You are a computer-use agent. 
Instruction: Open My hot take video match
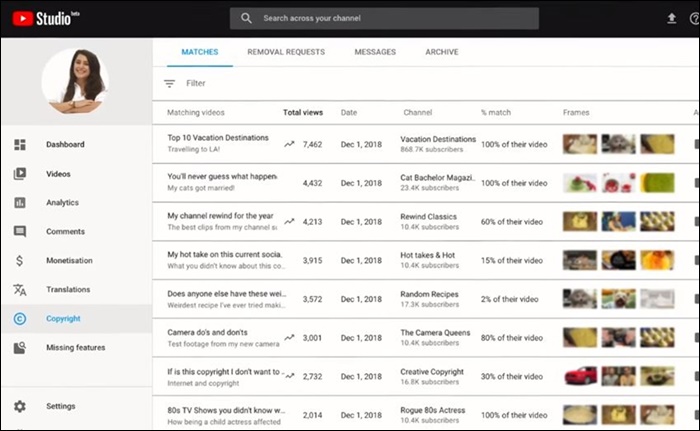(225, 255)
